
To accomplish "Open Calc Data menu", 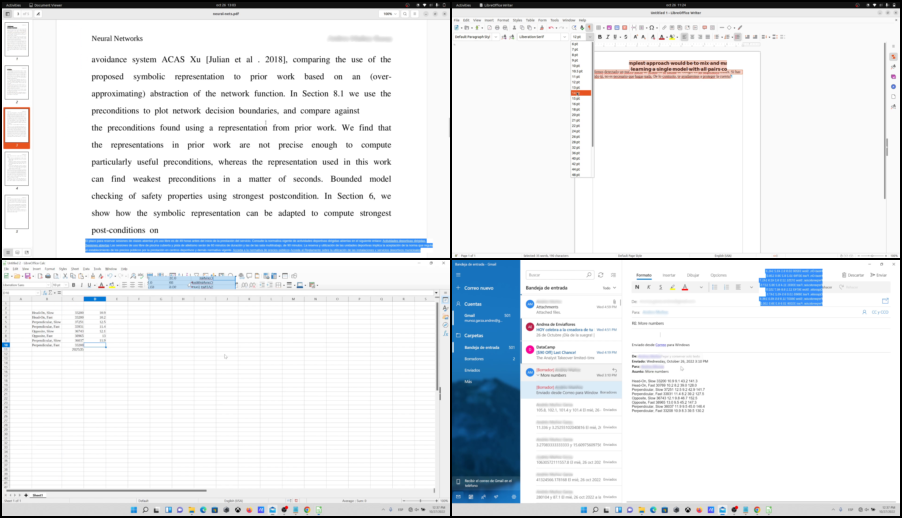I will (x=86, y=269).
